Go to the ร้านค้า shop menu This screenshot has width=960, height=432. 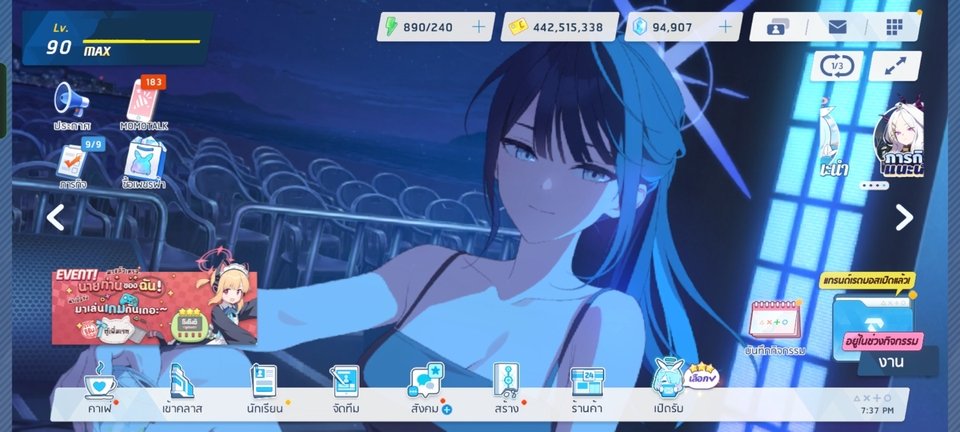(588, 388)
